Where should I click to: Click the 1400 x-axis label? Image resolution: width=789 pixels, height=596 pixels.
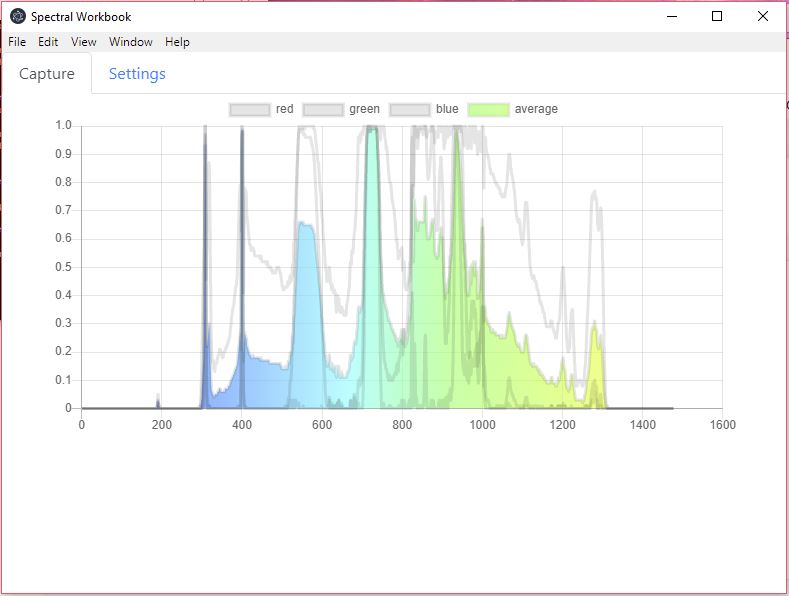pos(643,425)
